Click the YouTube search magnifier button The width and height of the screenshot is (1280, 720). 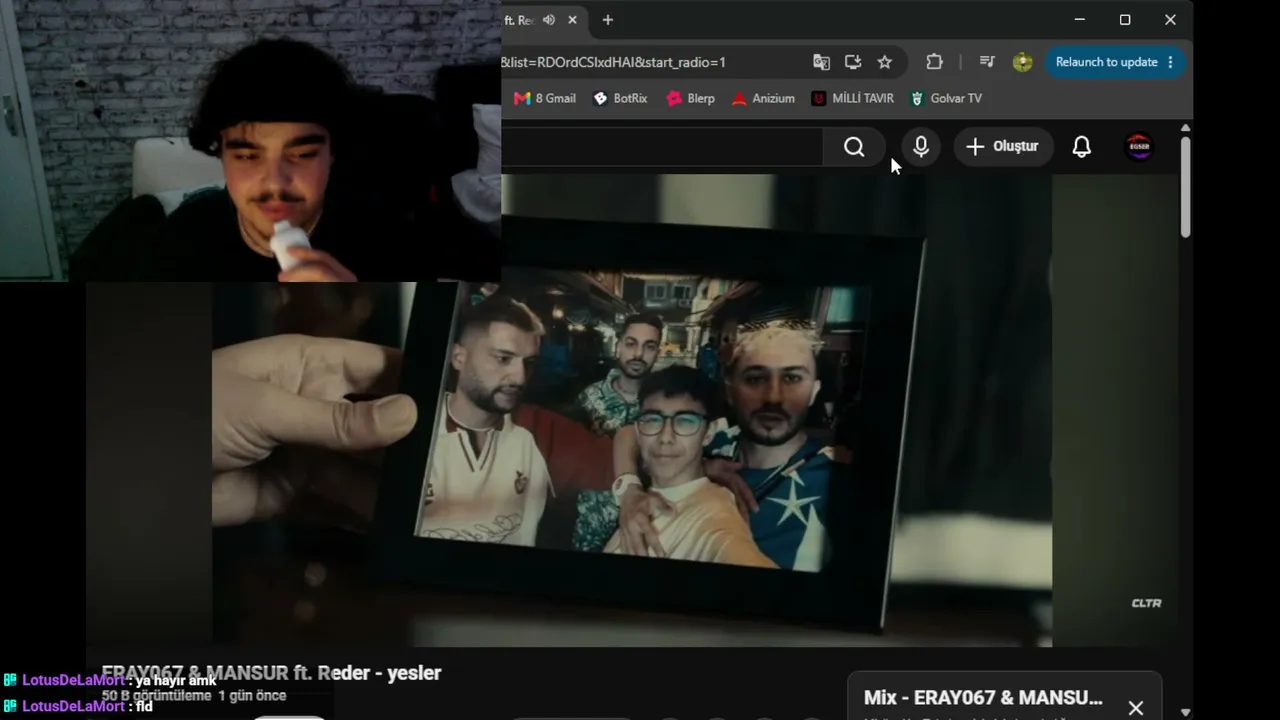854,147
